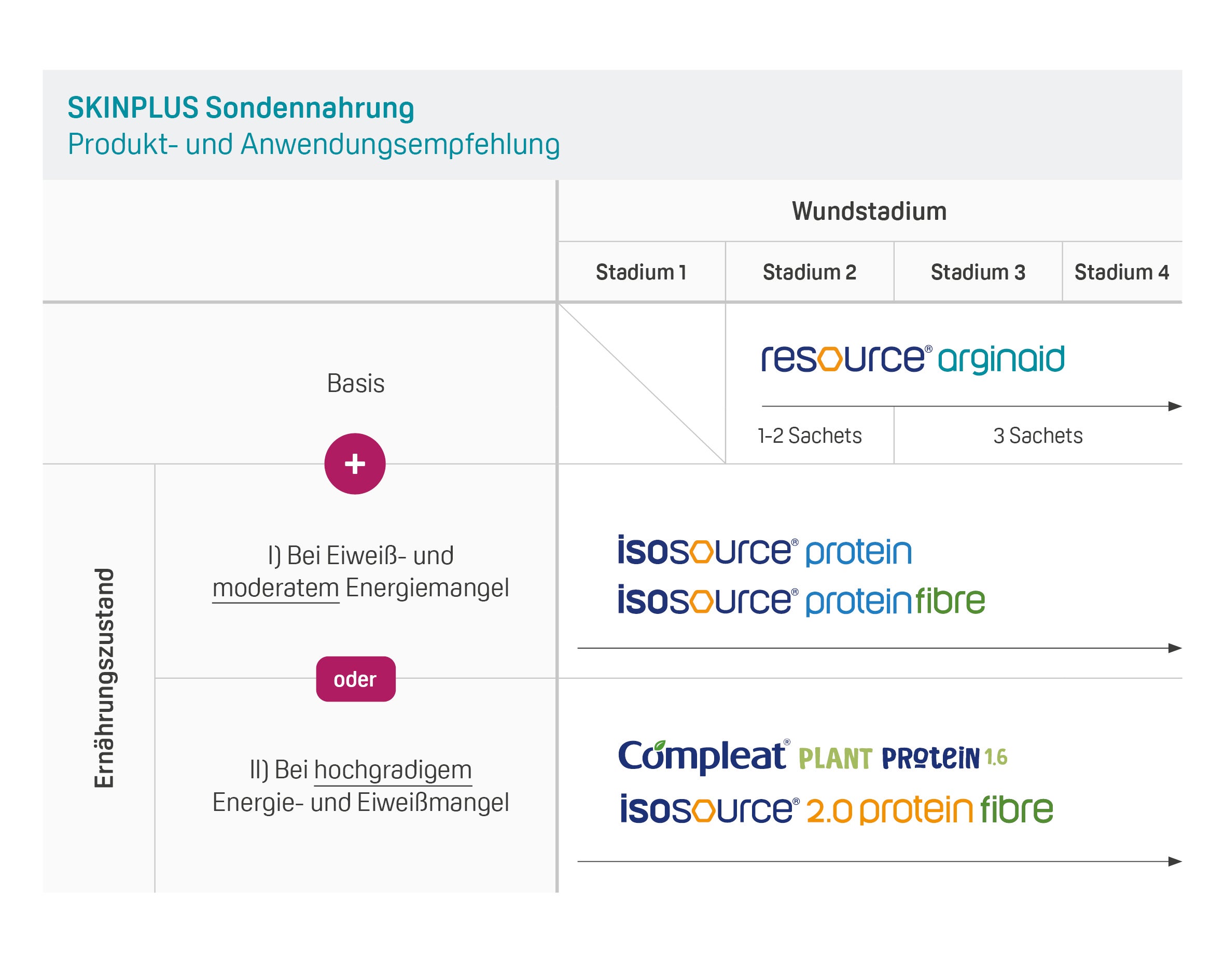
Task: Click the magenta plus circle icon
Action: click(x=355, y=464)
